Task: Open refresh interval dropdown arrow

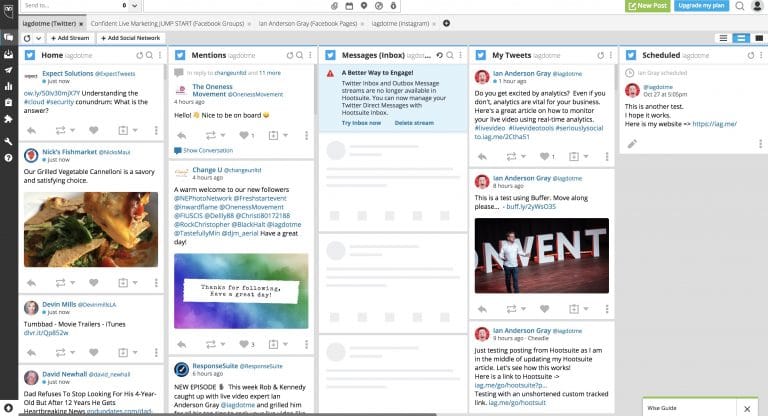Action: (x=38, y=38)
